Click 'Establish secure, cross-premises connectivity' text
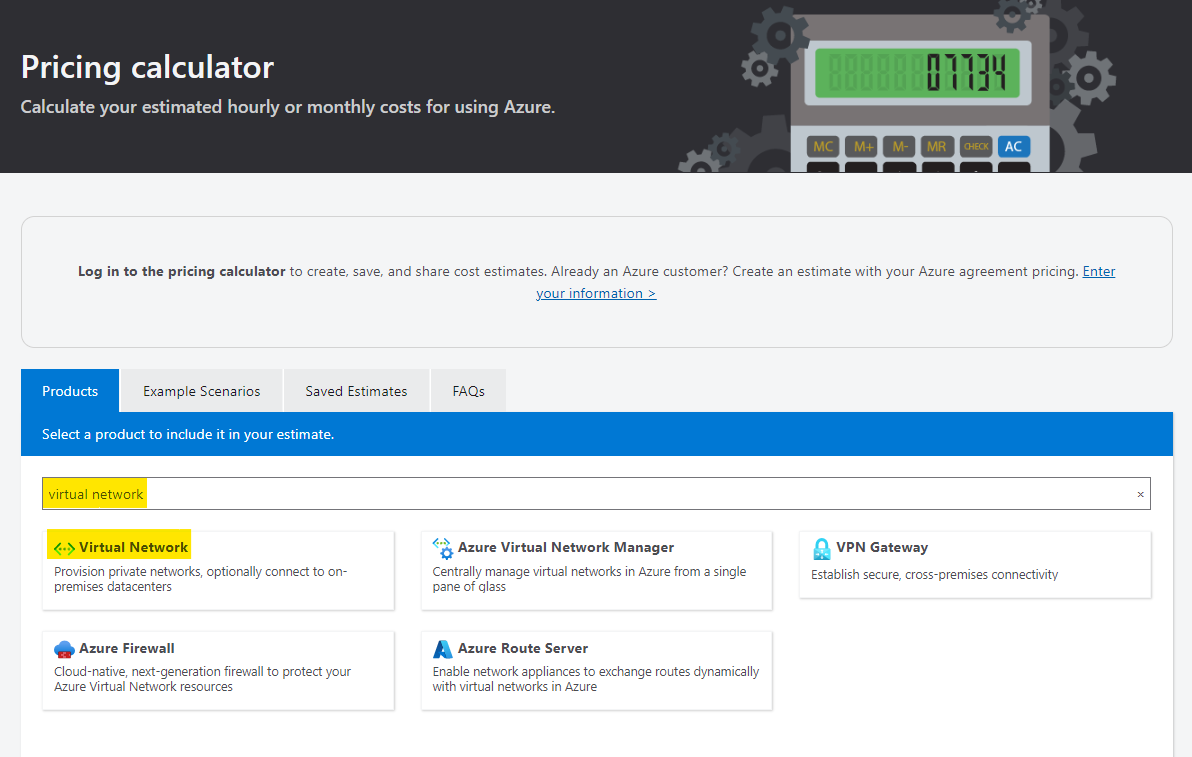The width and height of the screenshot is (1192, 757). (934, 575)
